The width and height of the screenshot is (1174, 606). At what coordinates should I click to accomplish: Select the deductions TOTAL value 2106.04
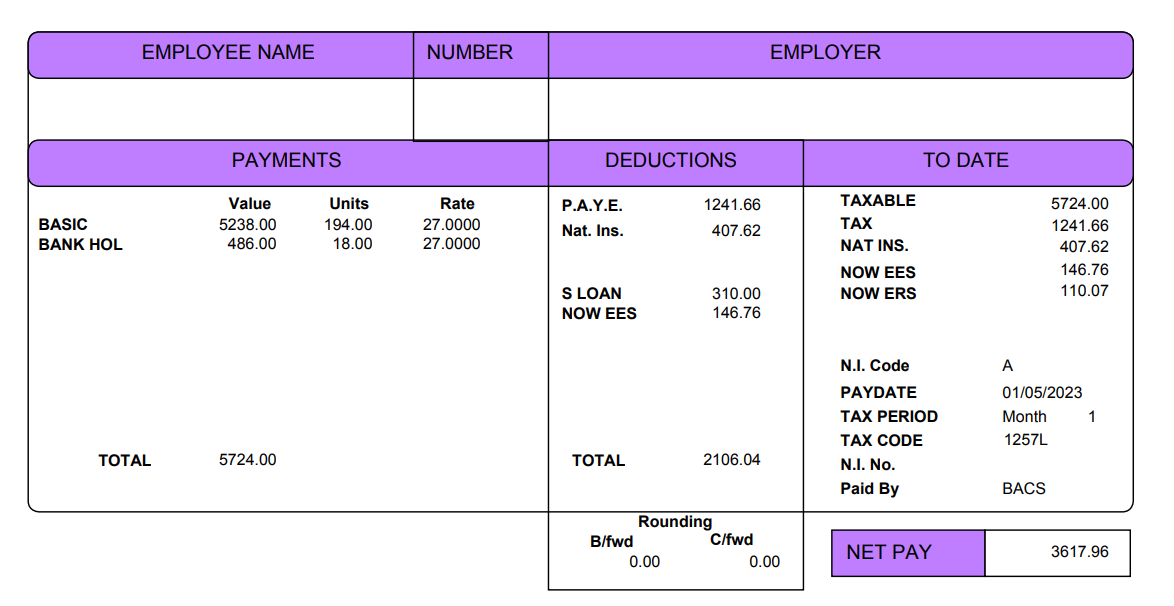(x=732, y=460)
